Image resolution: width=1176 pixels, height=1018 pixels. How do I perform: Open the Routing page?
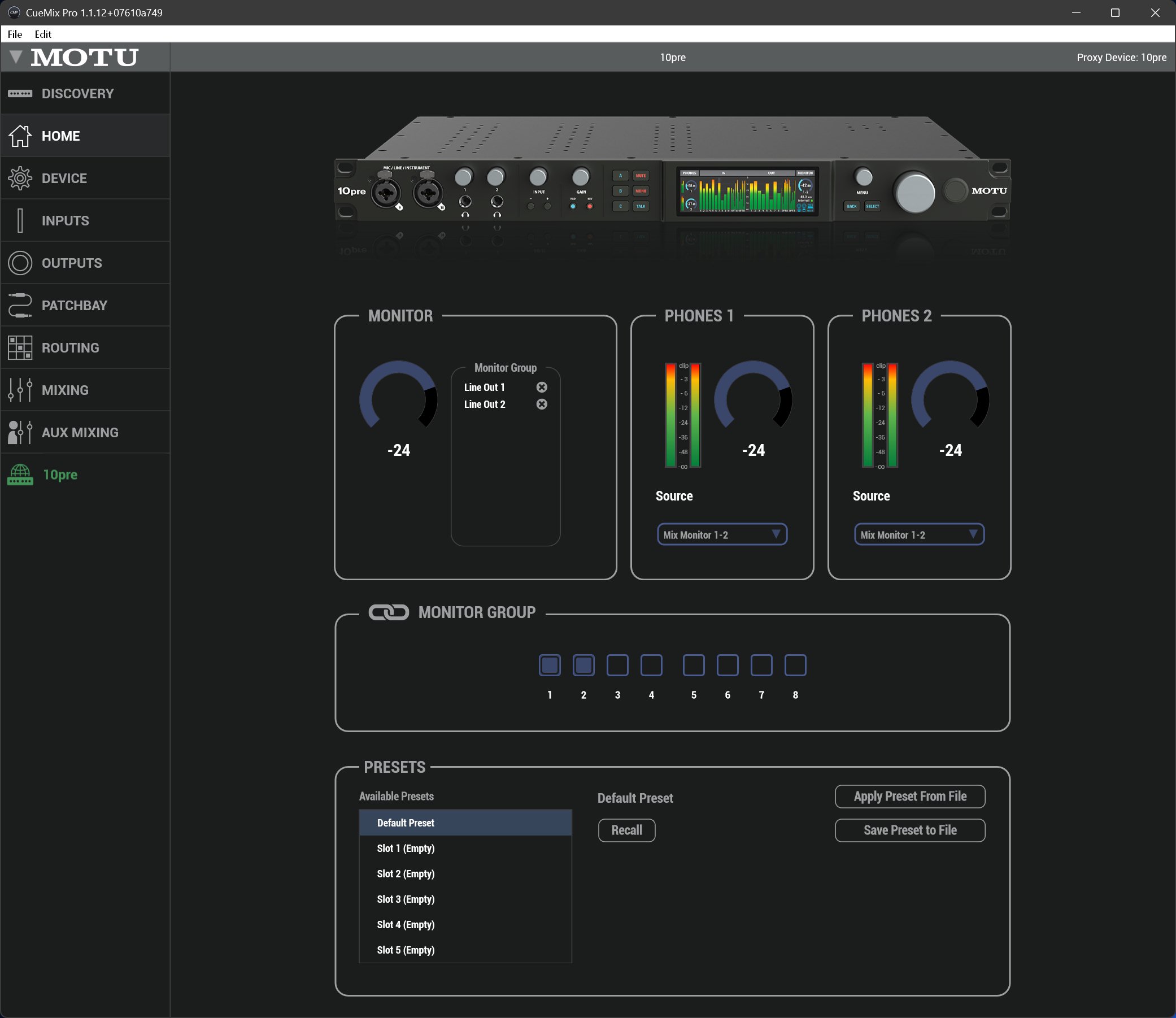click(x=85, y=347)
